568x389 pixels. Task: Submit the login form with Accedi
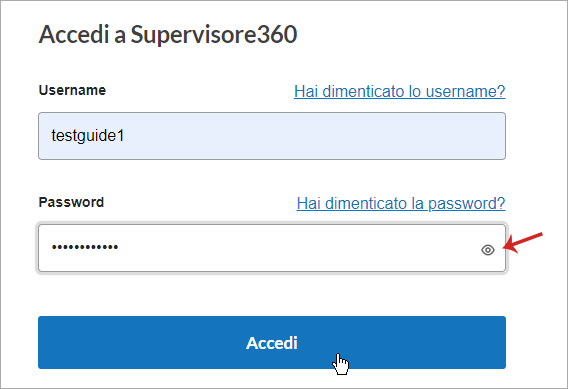tap(272, 342)
